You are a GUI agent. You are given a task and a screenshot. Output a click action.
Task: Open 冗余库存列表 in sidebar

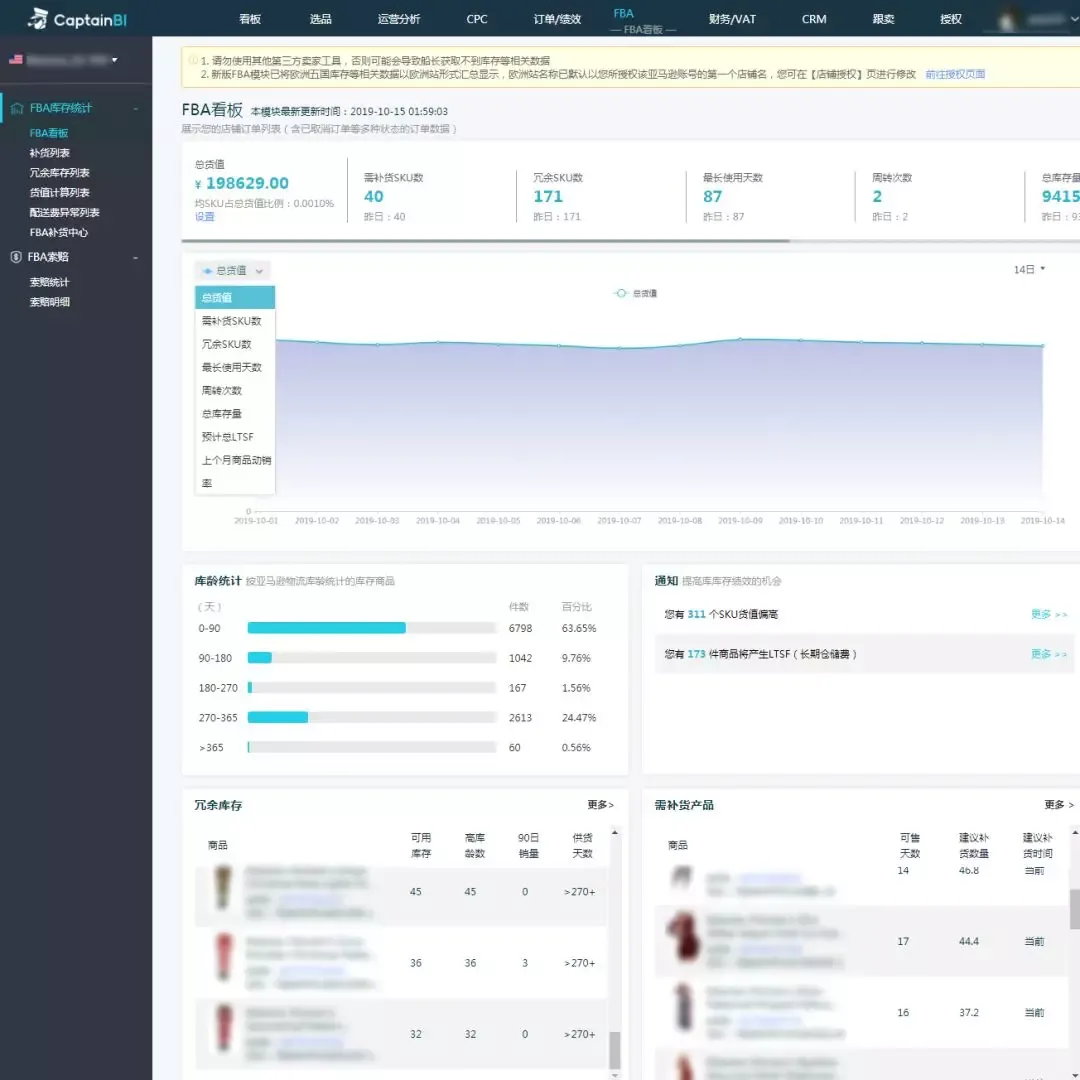coord(59,173)
